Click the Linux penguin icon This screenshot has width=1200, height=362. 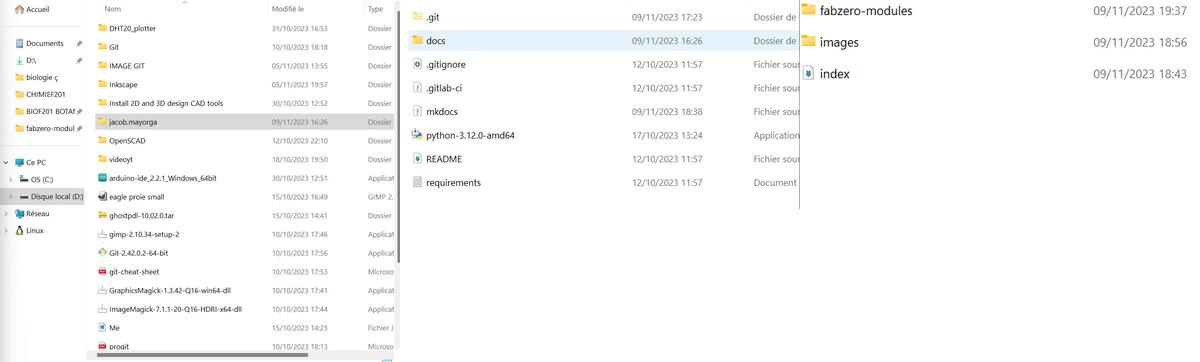(19, 230)
